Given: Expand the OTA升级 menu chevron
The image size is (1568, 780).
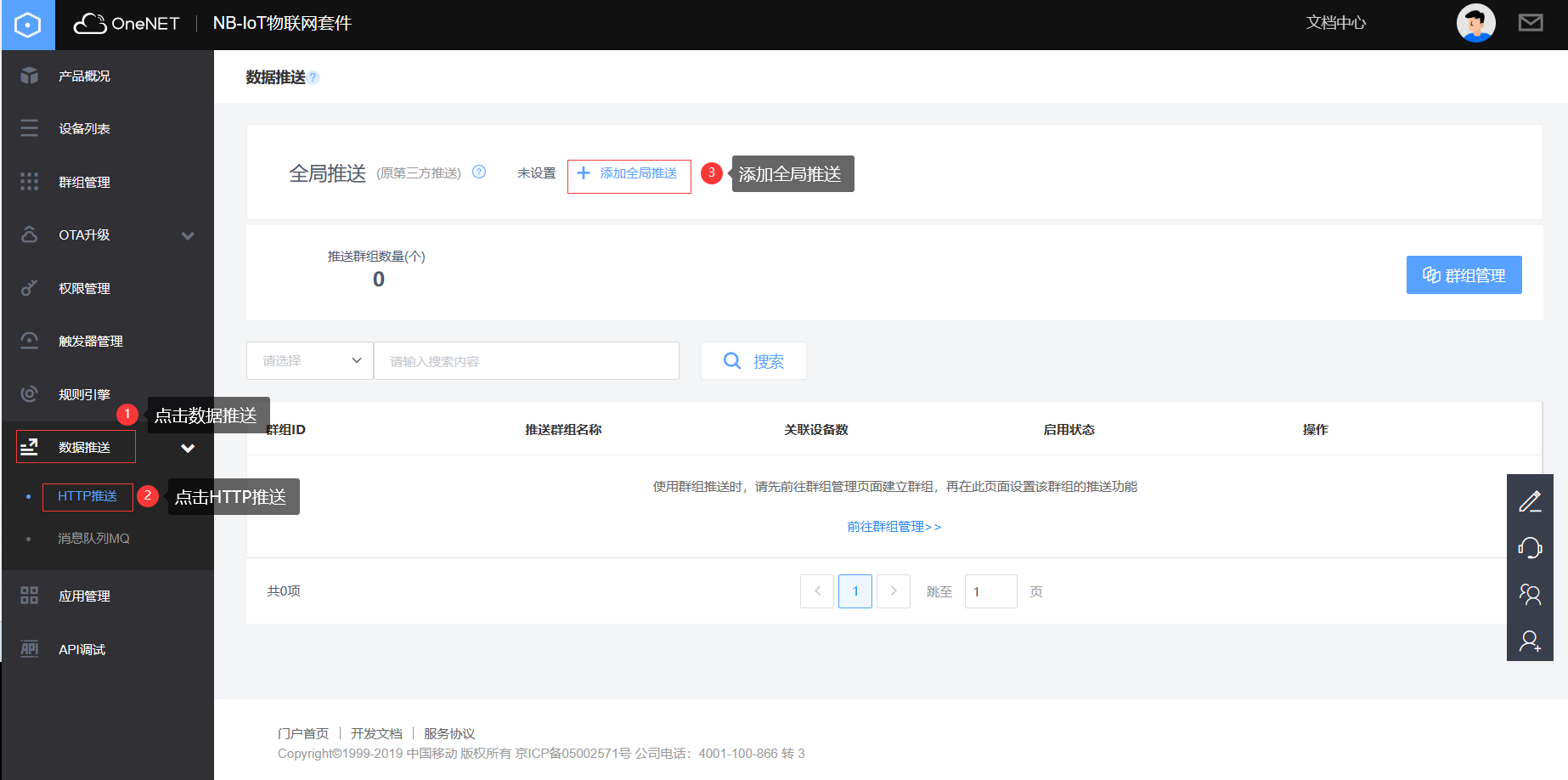Looking at the screenshot, I should pos(188,235).
